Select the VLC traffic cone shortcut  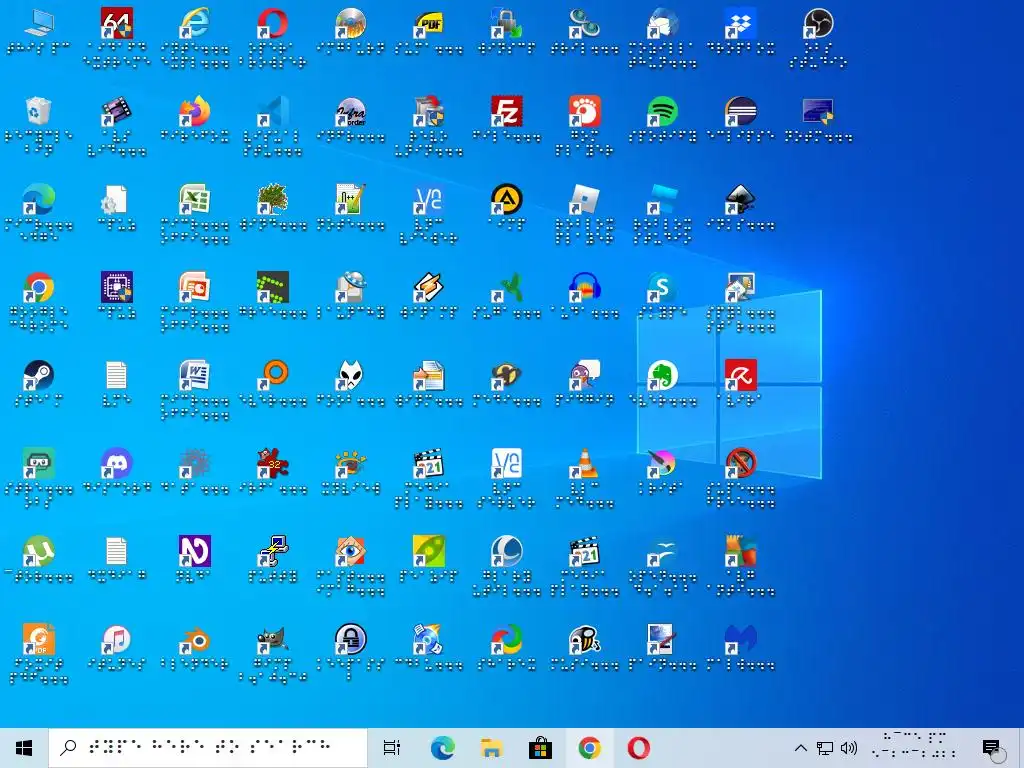pyautogui.click(x=584, y=464)
